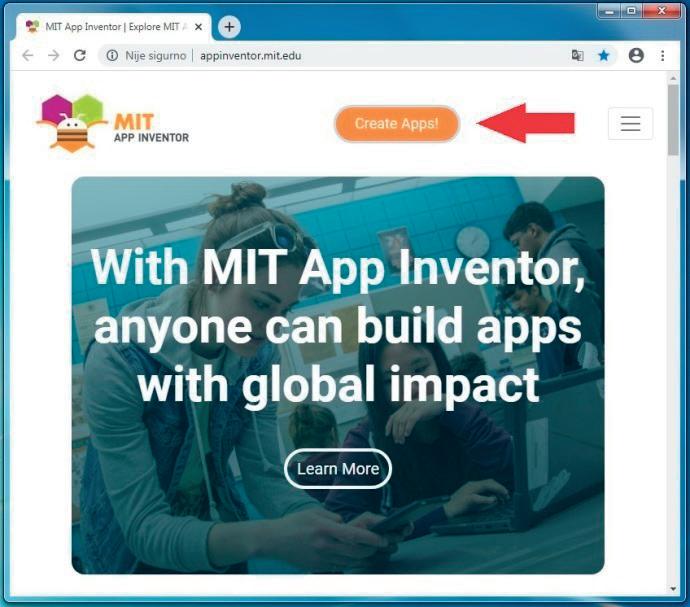Click the hero image of students

tap(338, 375)
